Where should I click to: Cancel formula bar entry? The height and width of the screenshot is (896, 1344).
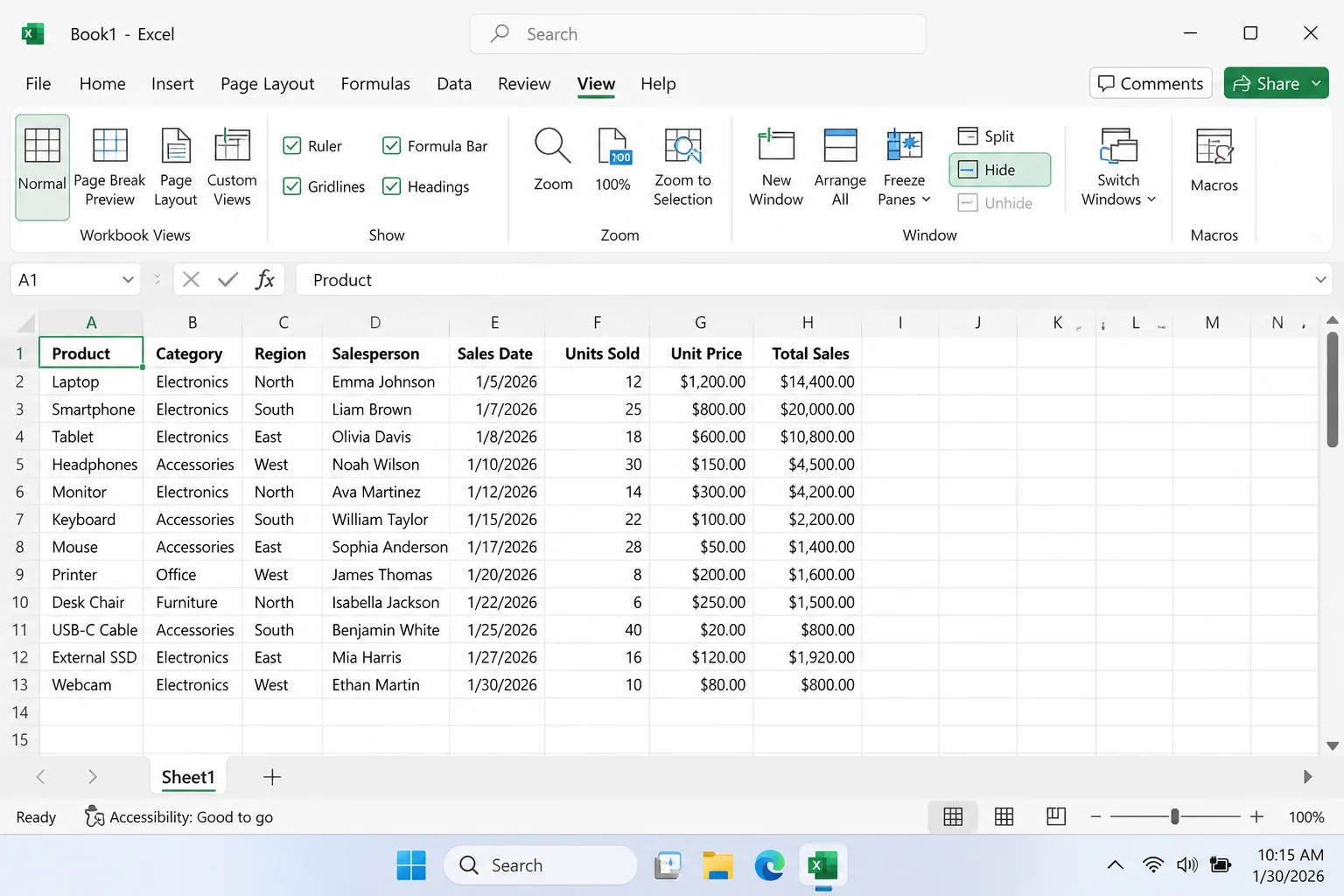tap(191, 280)
